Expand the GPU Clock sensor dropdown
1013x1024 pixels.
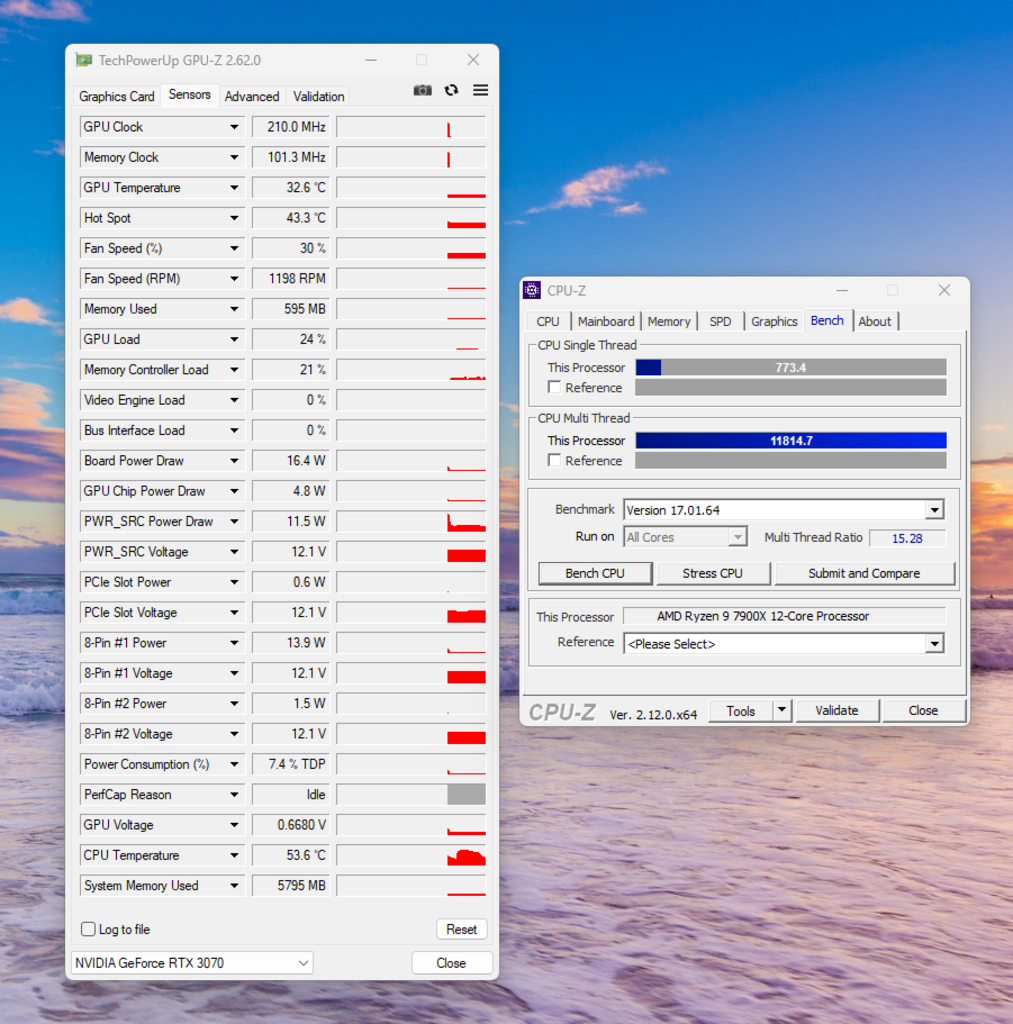(x=234, y=127)
